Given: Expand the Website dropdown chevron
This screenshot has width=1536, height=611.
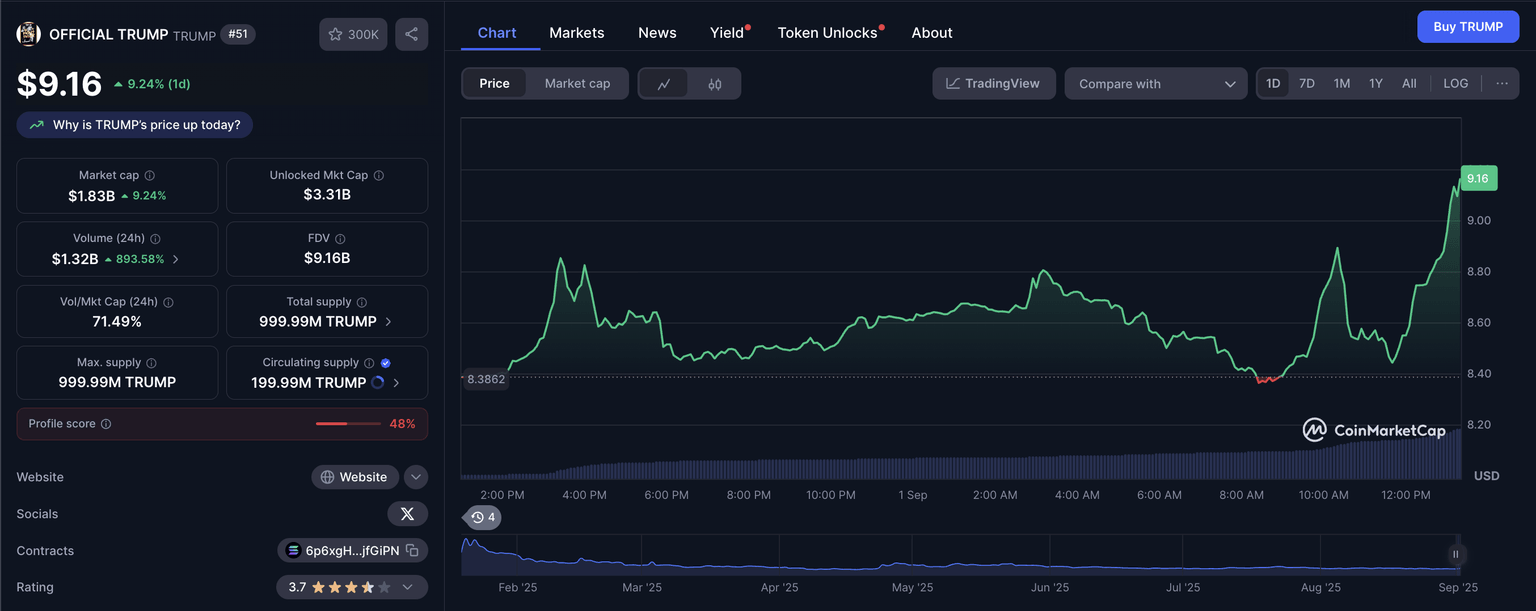Looking at the screenshot, I should coord(416,477).
